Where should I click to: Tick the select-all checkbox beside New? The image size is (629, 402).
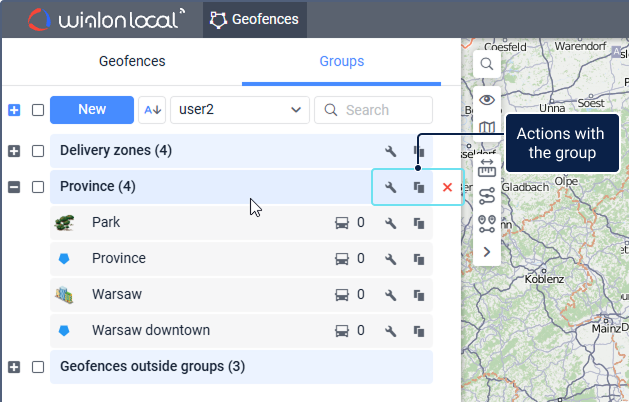[38, 110]
